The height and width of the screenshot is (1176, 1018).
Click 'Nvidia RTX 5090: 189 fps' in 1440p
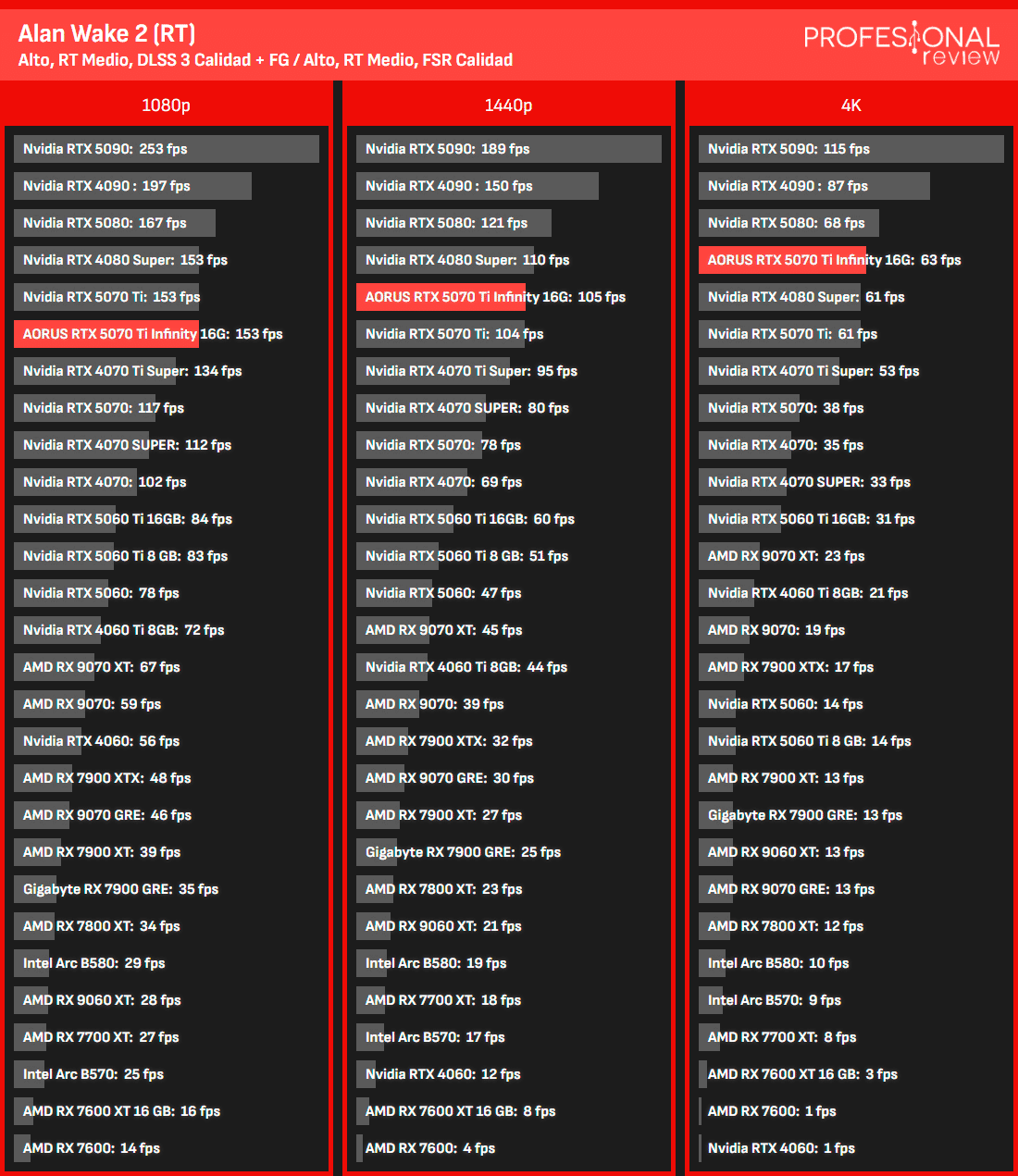coord(509,149)
